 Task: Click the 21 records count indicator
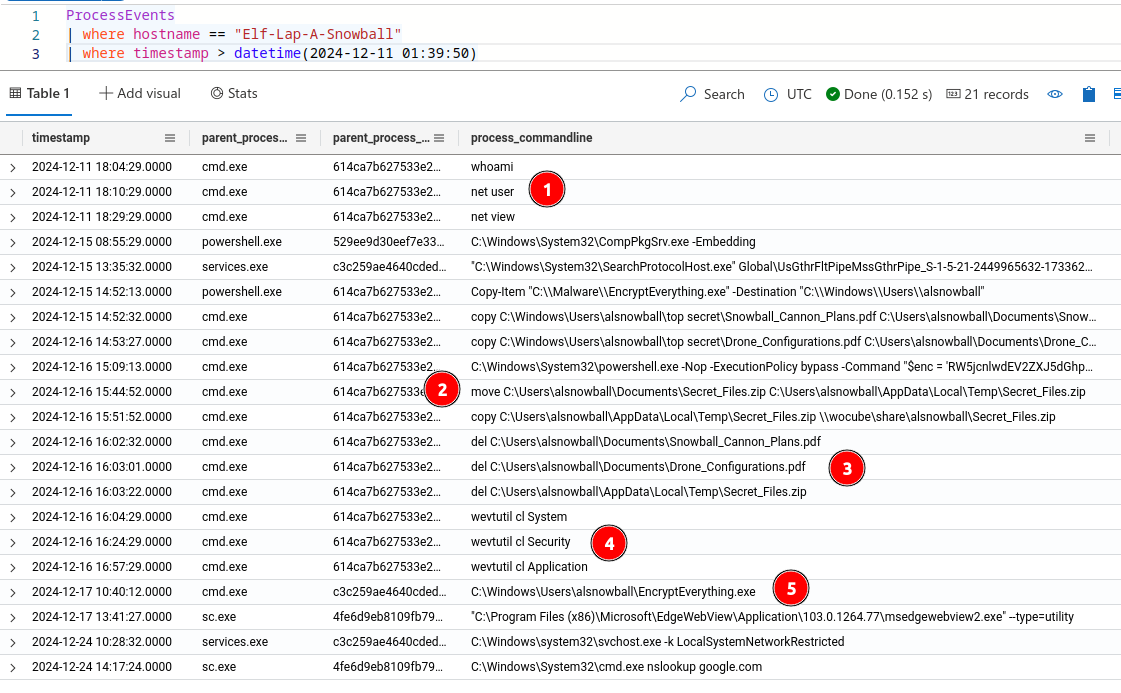coord(987,94)
